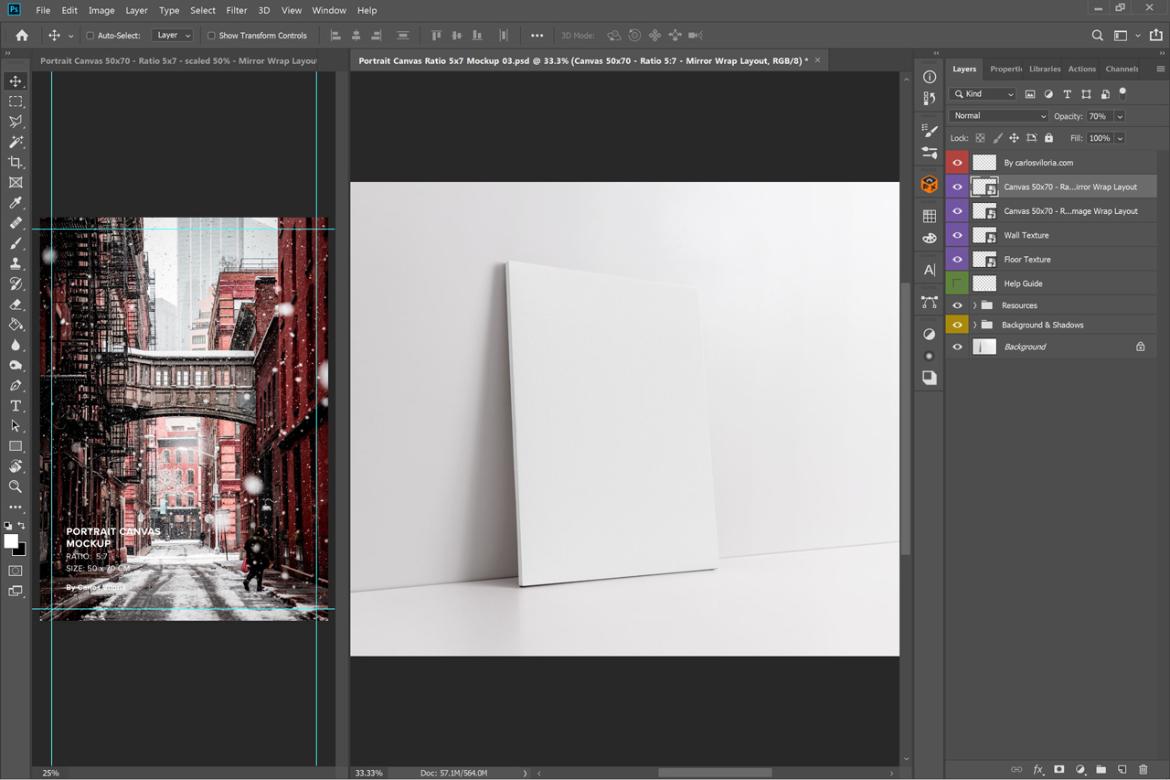Switch to the Actions tab

pos(1082,69)
